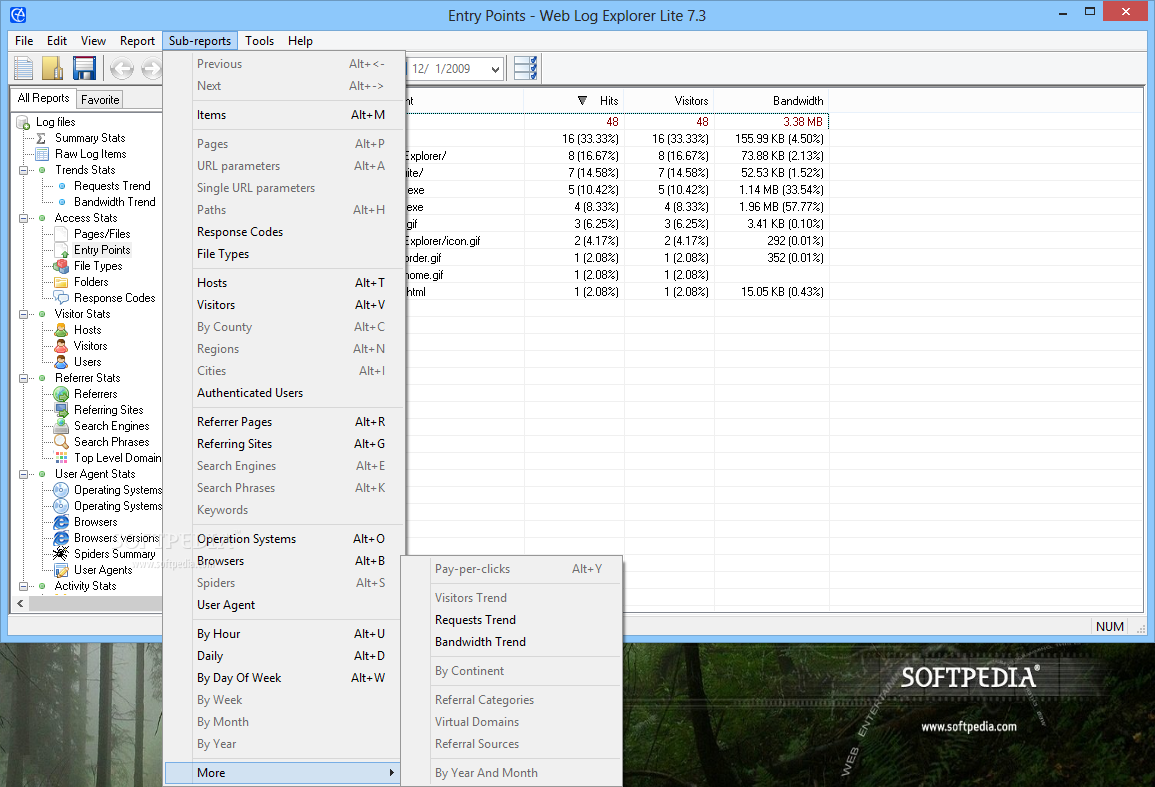Choose Authenticated Users menu entry
The height and width of the screenshot is (787, 1155).
point(284,394)
